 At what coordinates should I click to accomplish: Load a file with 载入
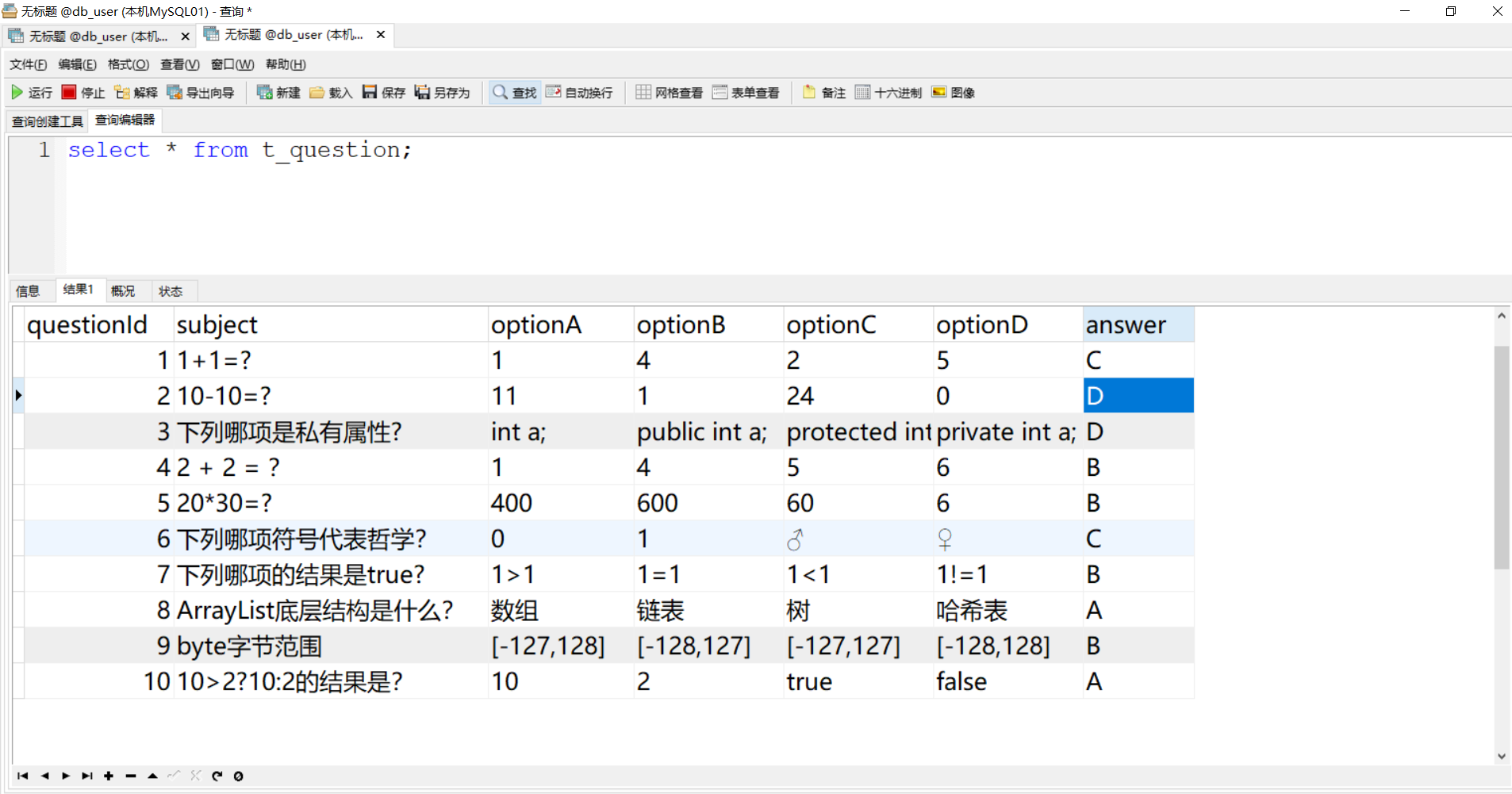coord(331,93)
